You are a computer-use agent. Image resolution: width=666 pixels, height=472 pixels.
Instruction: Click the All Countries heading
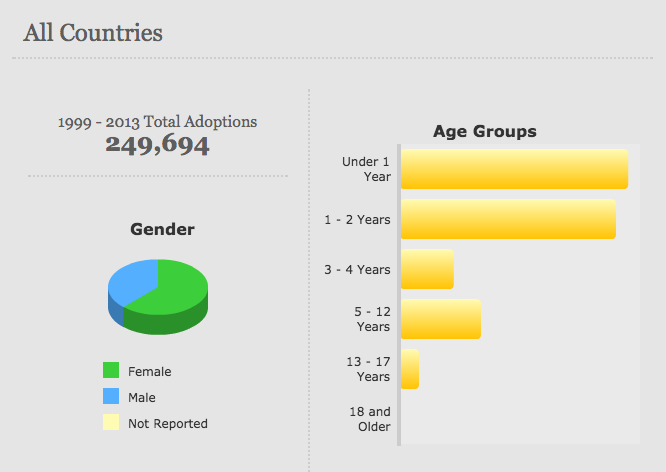93,33
